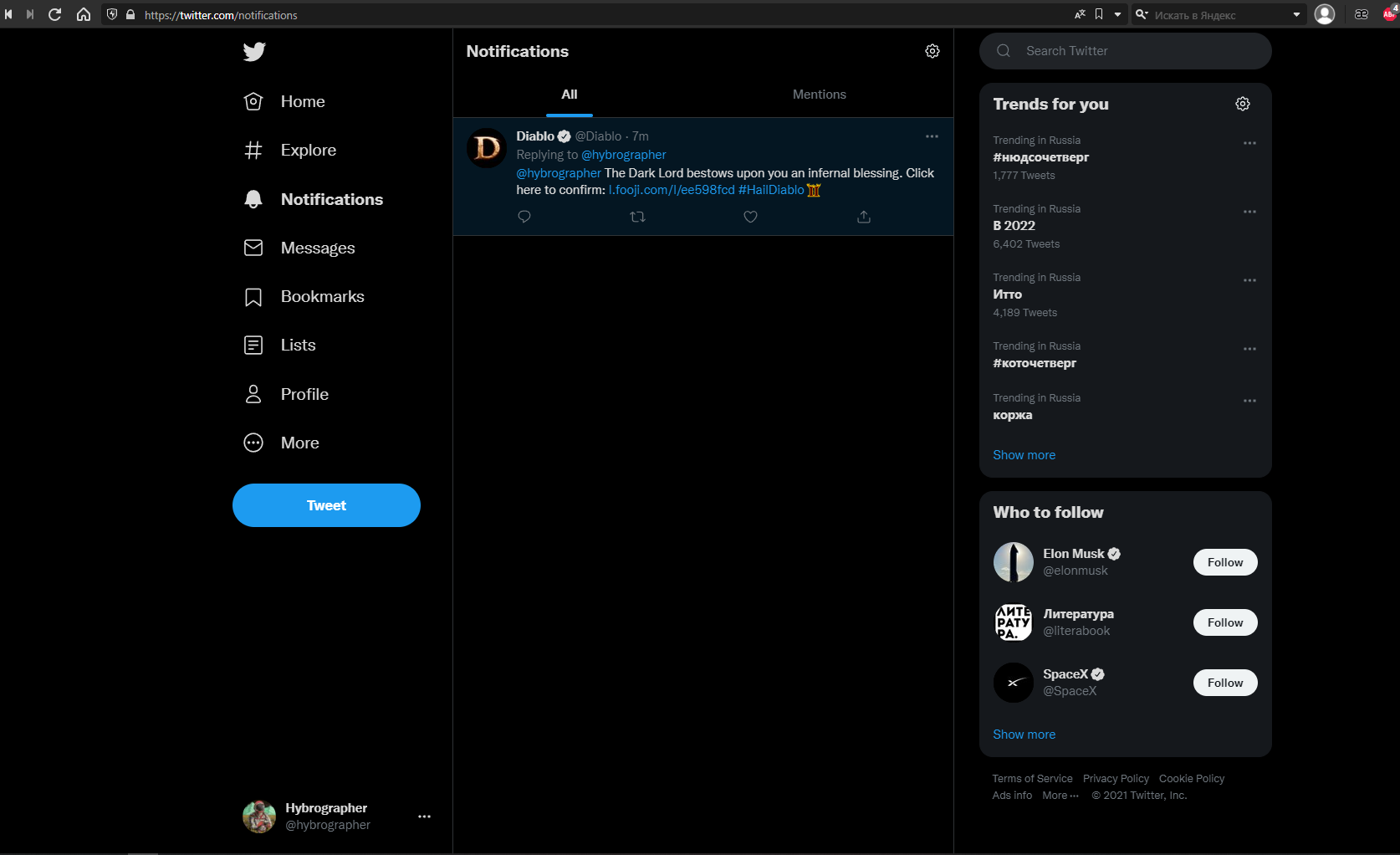Open Lists in the sidebar

click(279, 346)
